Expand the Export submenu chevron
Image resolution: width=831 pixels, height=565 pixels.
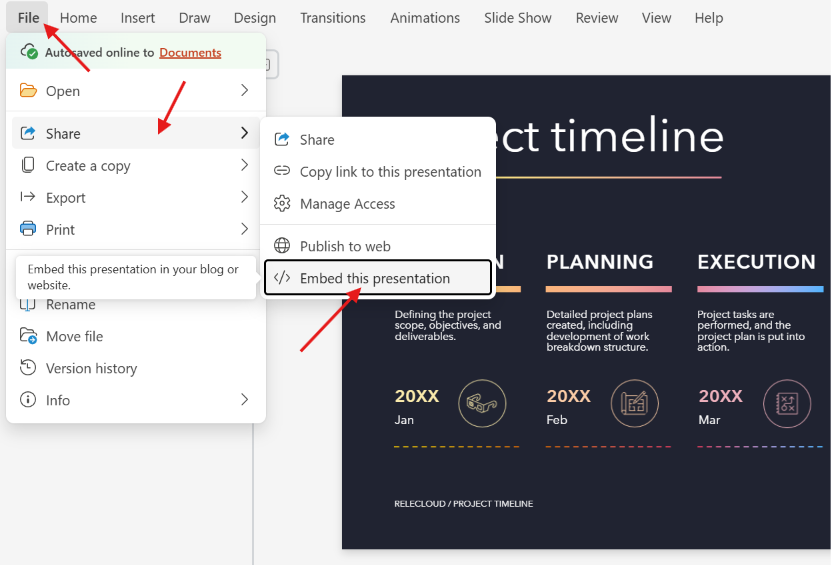pyautogui.click(x=244, y=197)
